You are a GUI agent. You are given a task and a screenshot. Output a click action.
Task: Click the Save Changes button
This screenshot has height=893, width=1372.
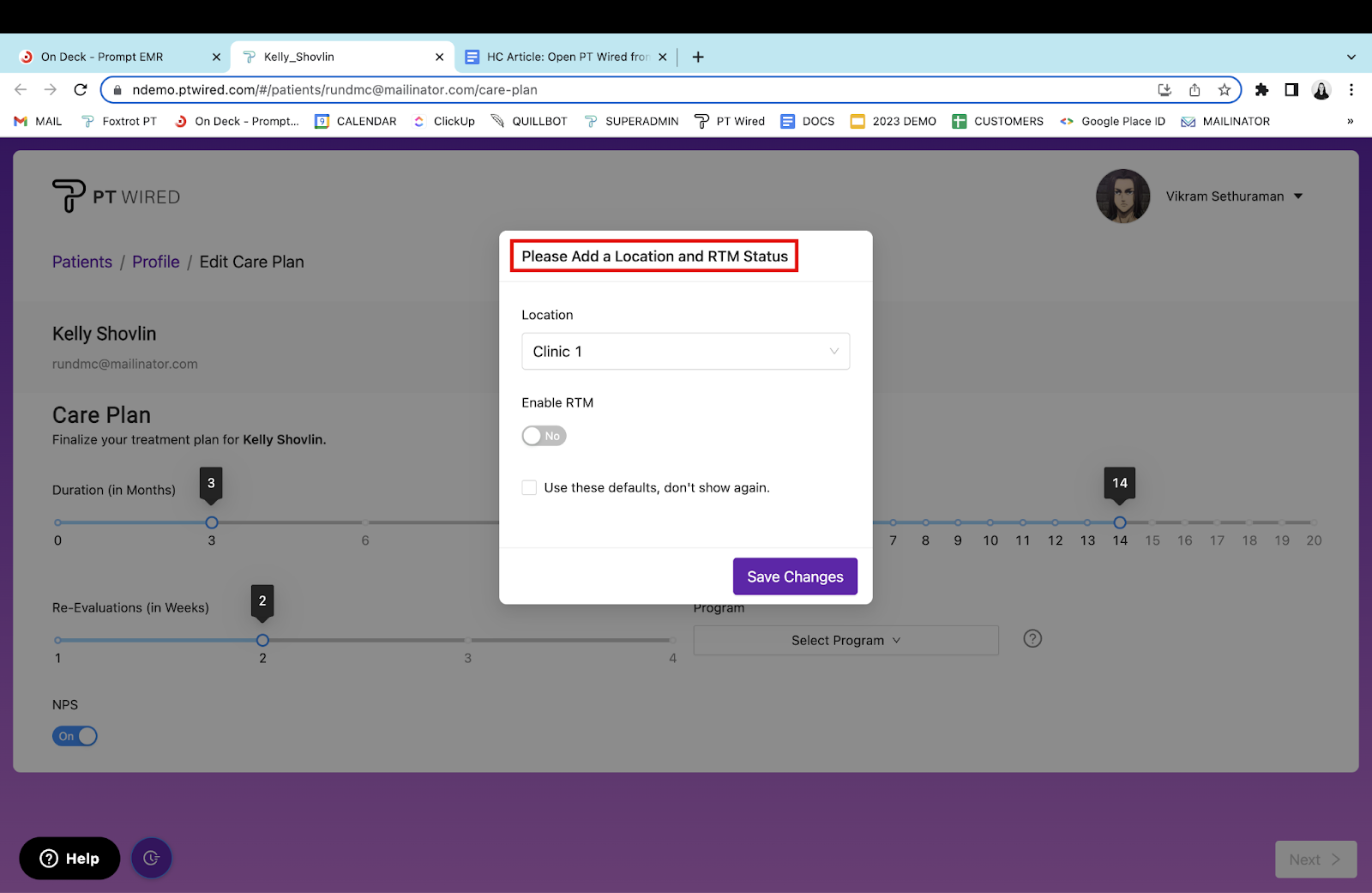795,576
